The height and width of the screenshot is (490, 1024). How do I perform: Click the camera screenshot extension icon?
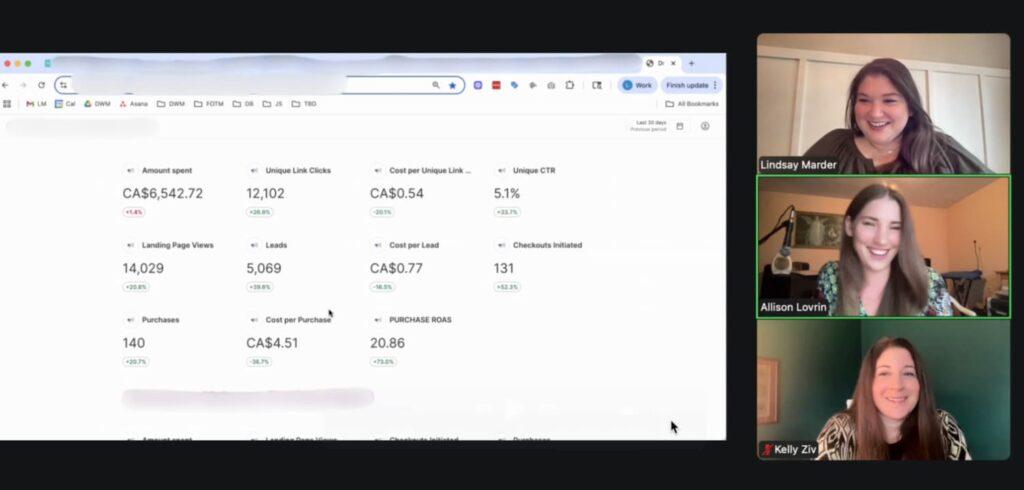tap(551, 86)
